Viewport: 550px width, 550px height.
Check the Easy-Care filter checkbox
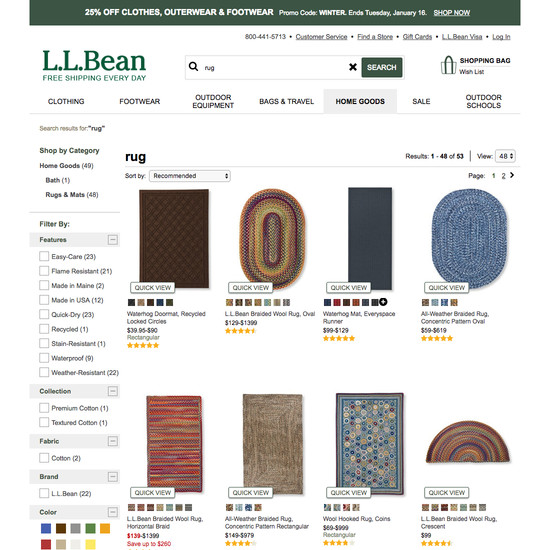pos(44,256)
